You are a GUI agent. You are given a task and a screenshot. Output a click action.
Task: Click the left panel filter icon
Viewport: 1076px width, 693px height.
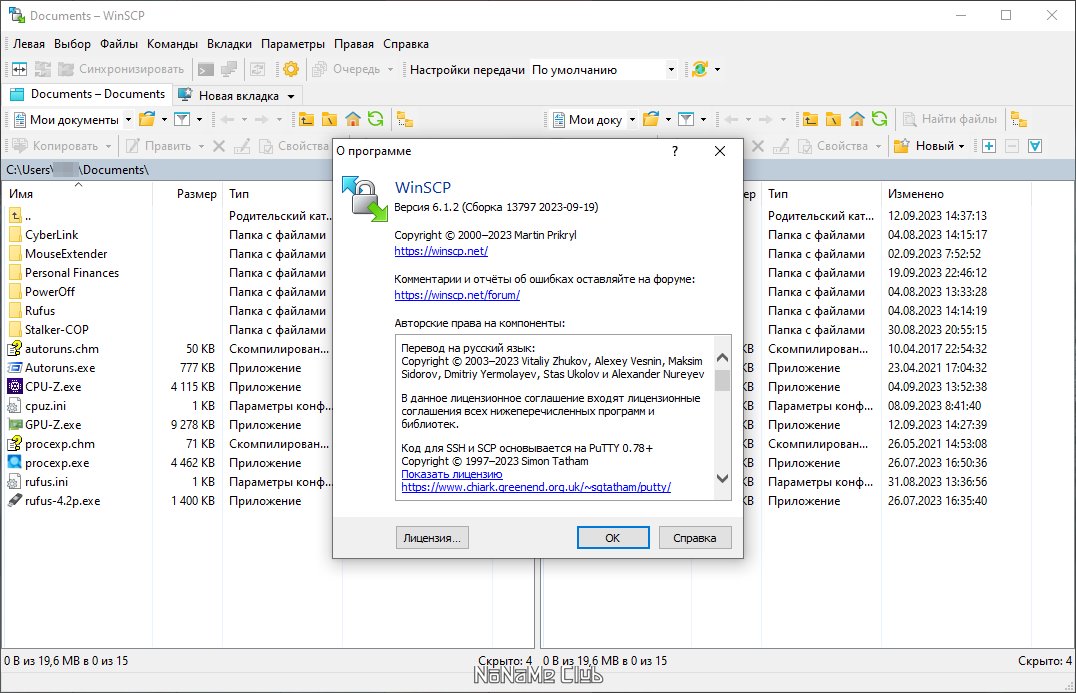(x=182, y=119)
